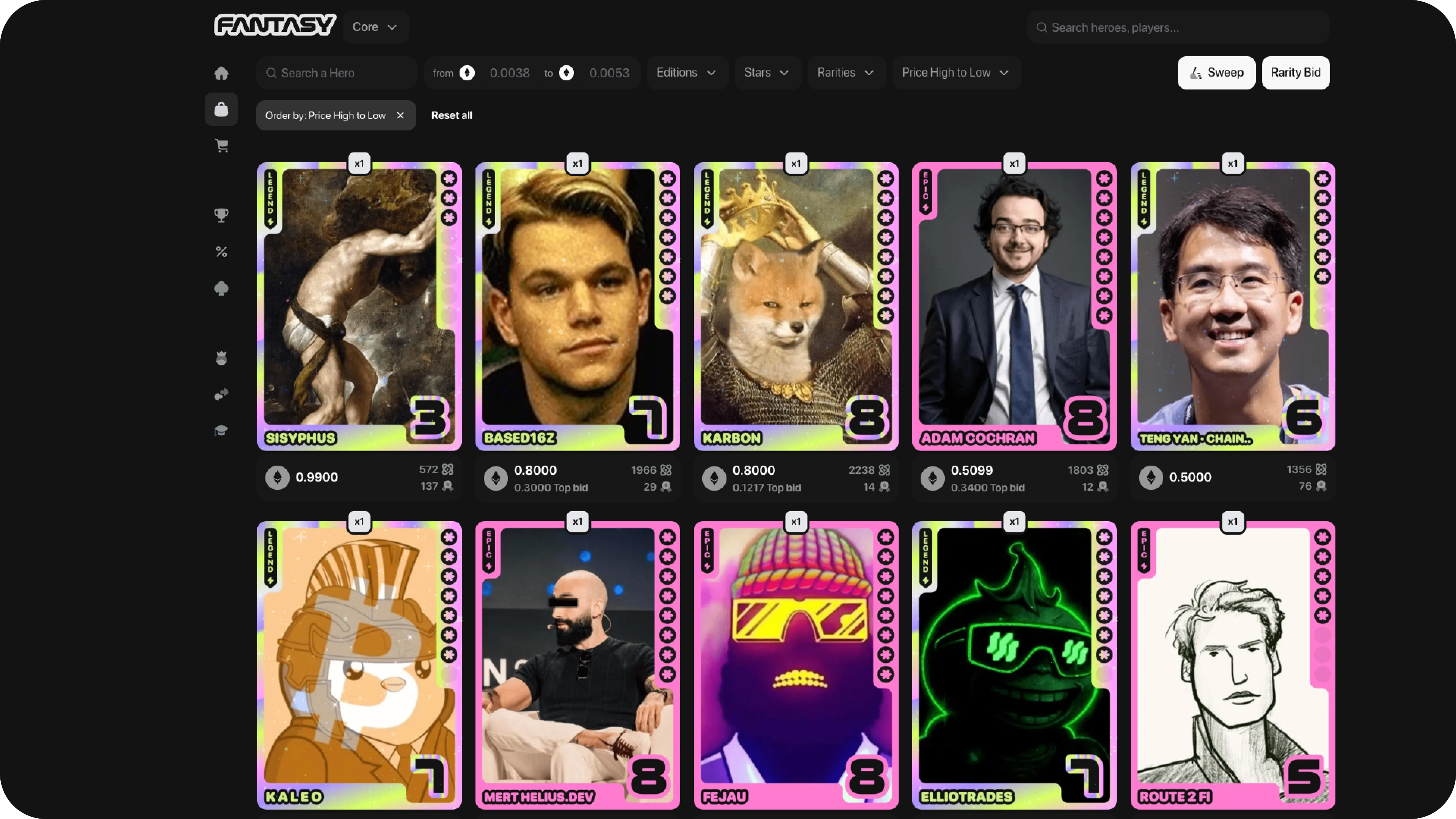Open the Price High to Low sort menu
Image resolution: width=1456 pixels, height=819 pixels.
pyautogui.click(x=955, y=72)
